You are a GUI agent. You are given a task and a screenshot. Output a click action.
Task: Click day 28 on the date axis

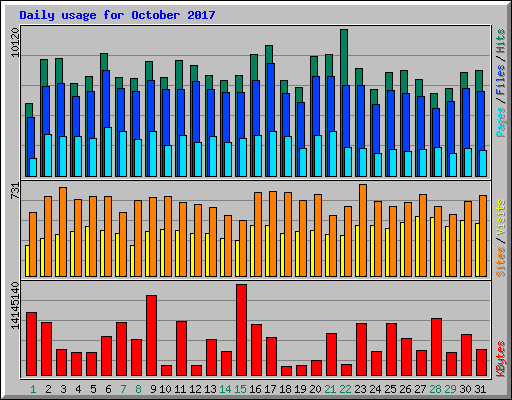click(435, 389)
